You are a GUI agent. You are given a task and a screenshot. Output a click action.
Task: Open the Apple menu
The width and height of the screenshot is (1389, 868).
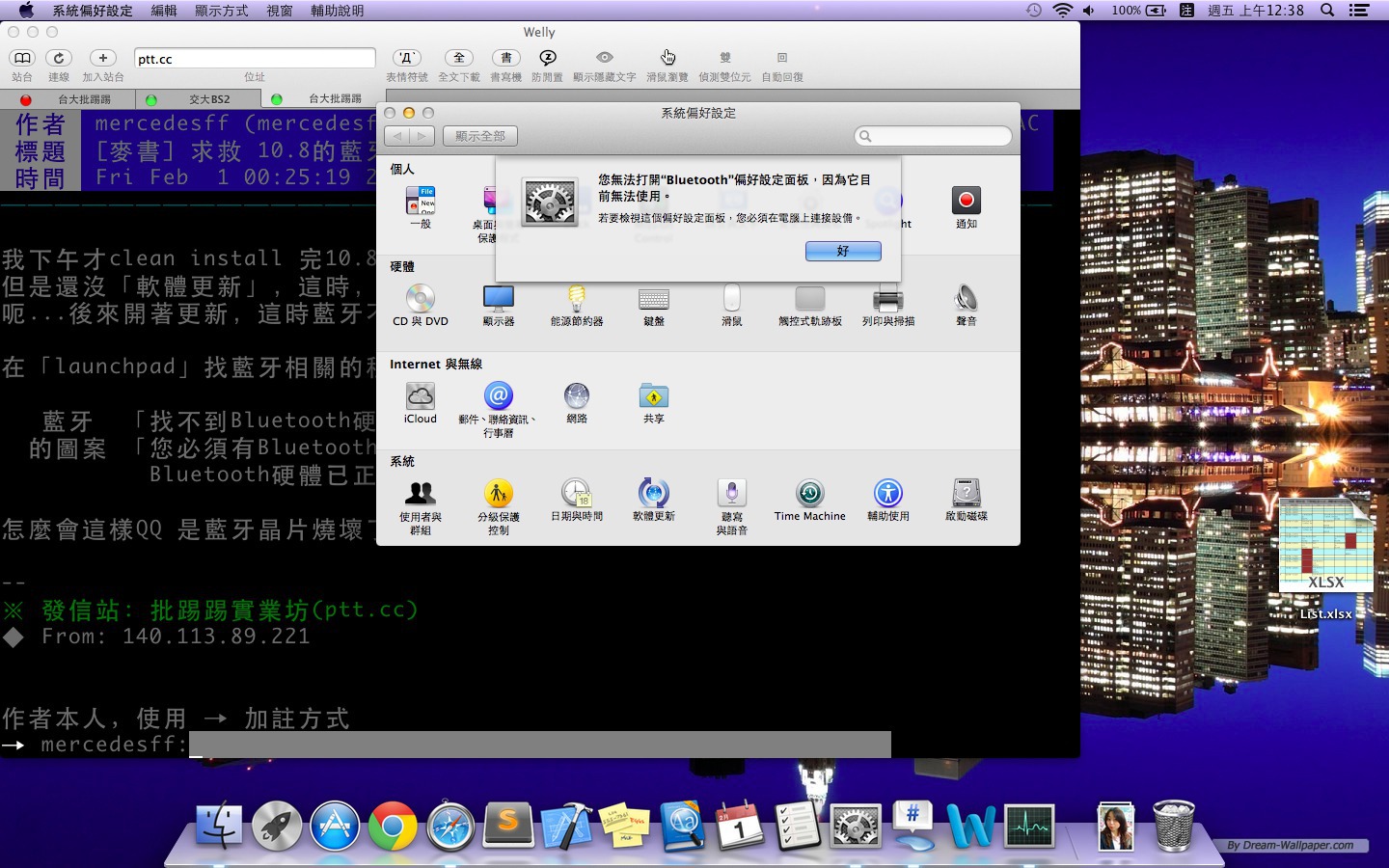[x=26, y=11]
